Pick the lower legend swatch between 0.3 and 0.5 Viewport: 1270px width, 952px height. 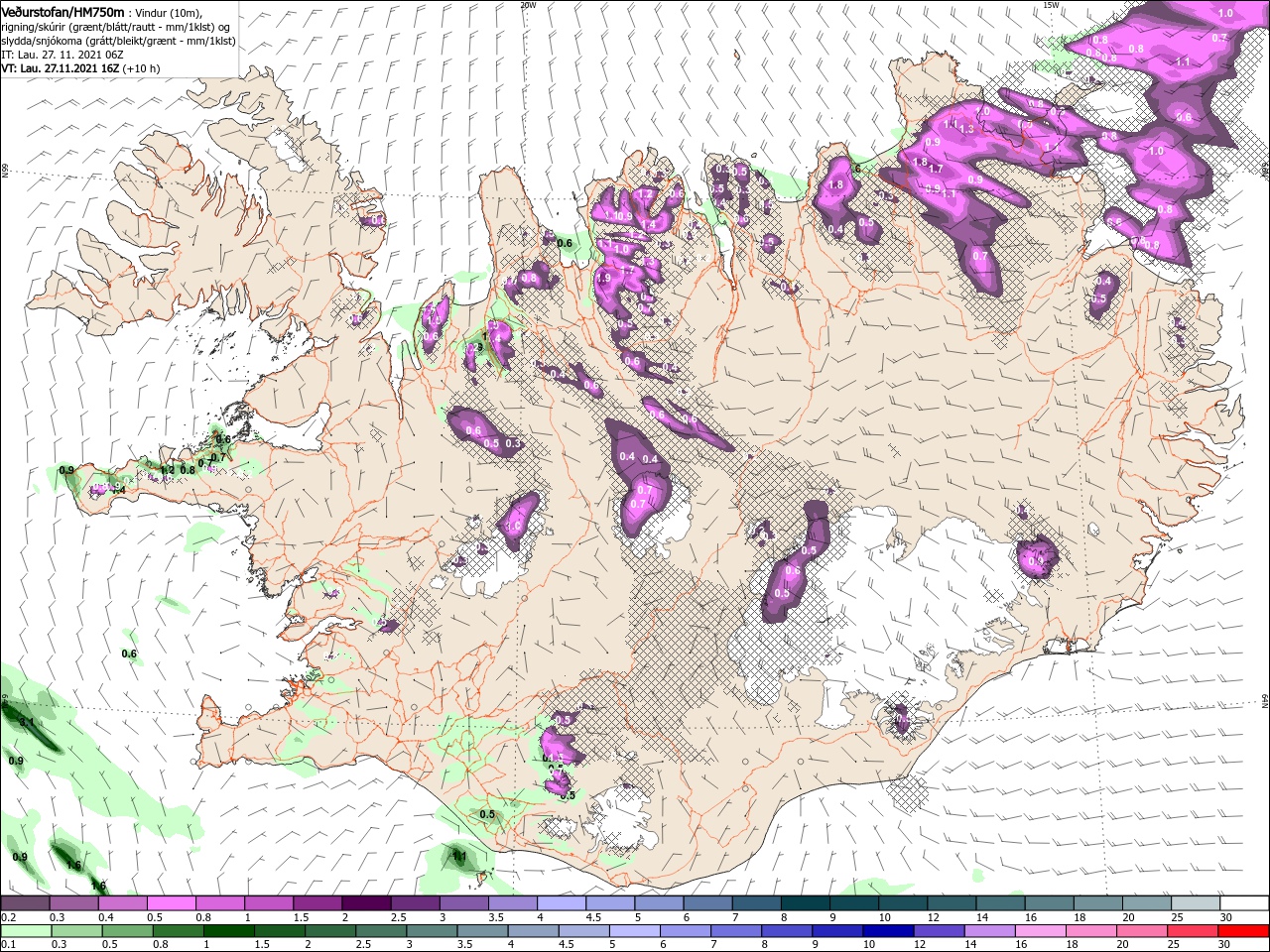(76, 931)
